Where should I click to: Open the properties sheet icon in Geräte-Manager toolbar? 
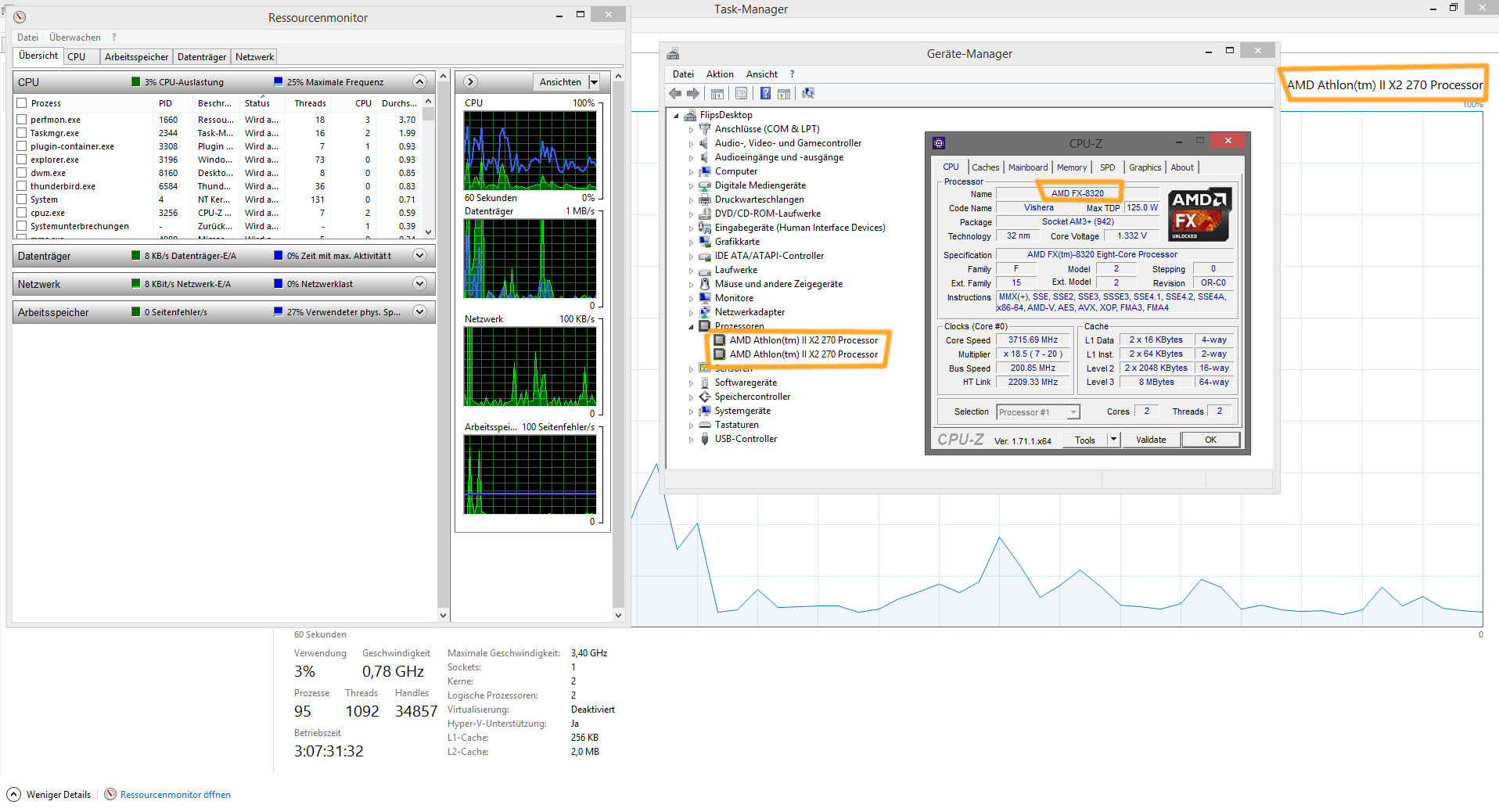tap(741, 94)
